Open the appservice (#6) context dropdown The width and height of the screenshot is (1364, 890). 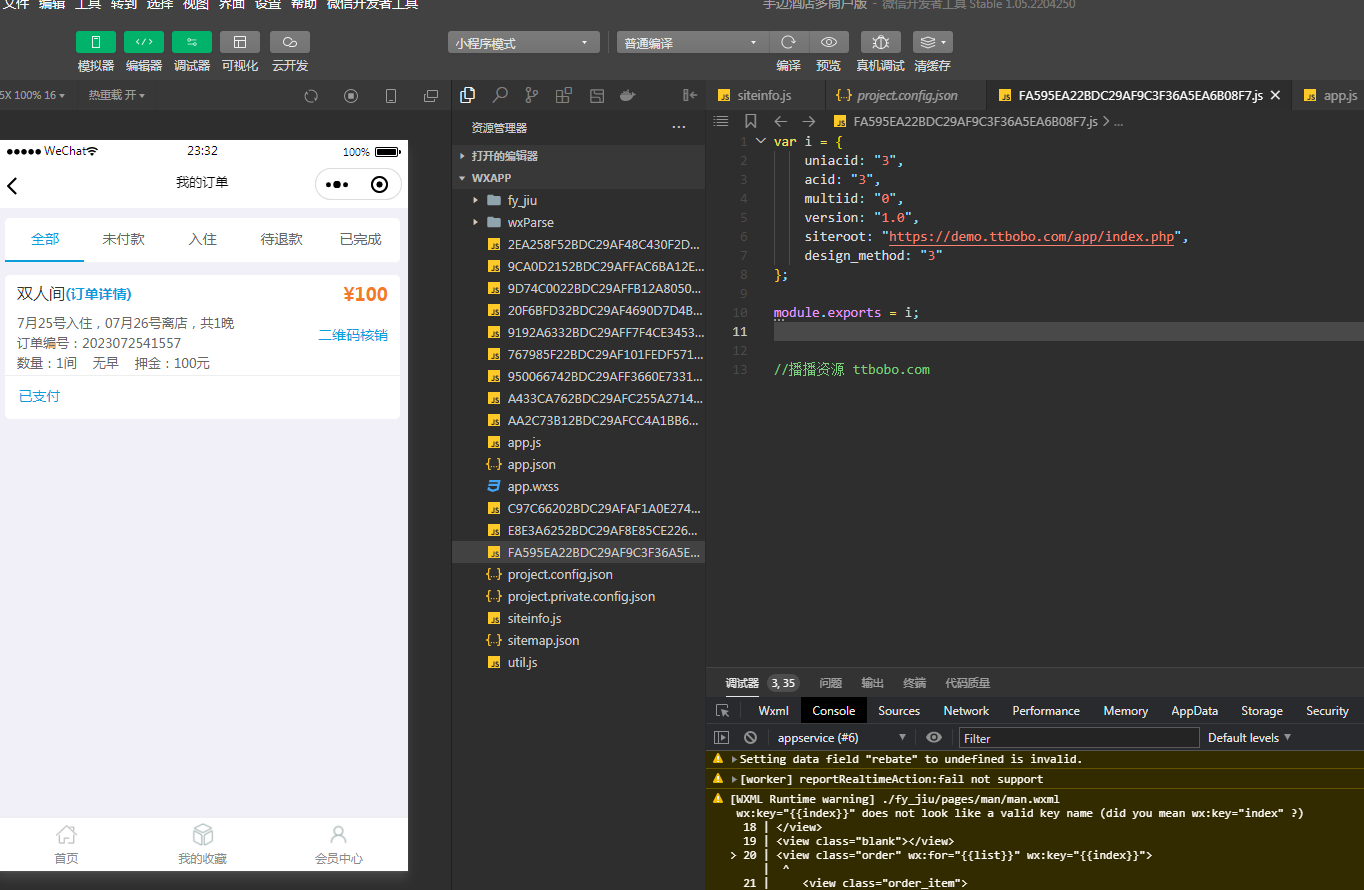click(x=841, y=738)
